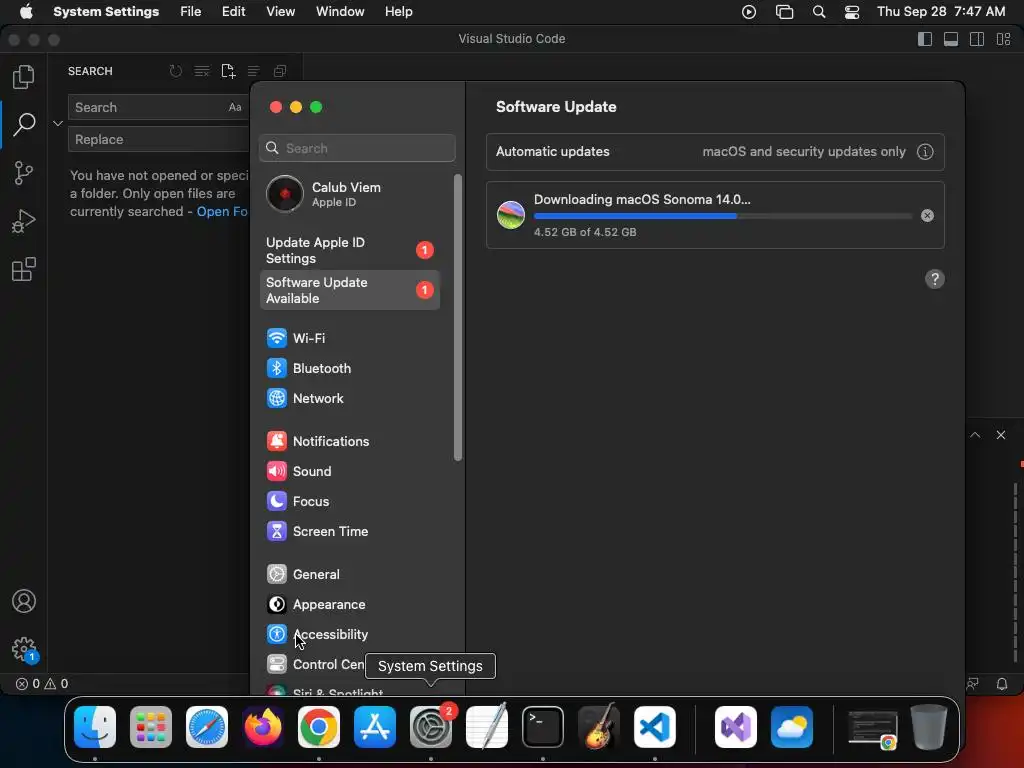1024x768 pixels.
Task: Open Bluetooth settings
Action: (350, 368)
